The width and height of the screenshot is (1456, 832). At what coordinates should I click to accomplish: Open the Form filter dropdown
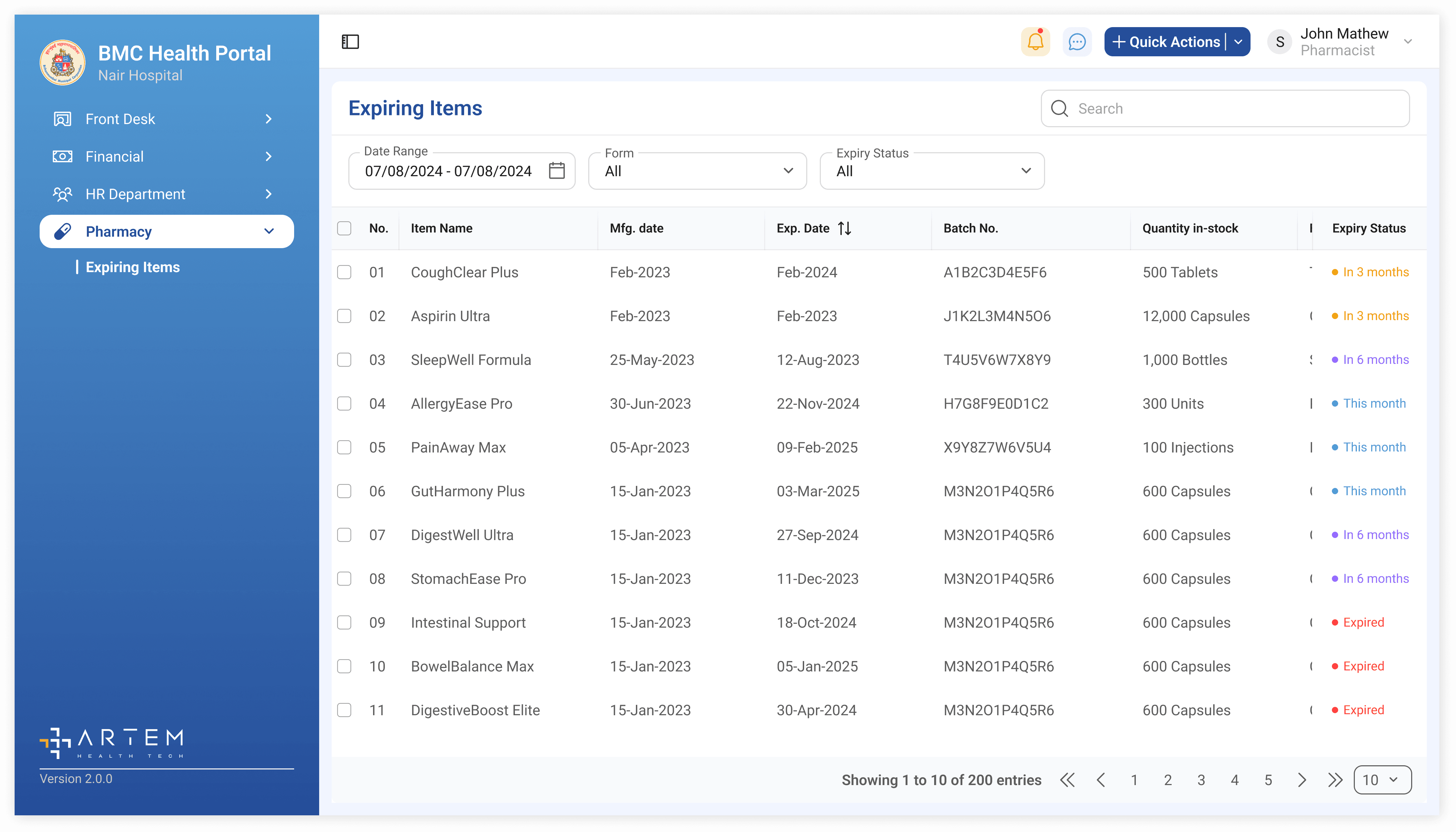click(x=697, y=171)
